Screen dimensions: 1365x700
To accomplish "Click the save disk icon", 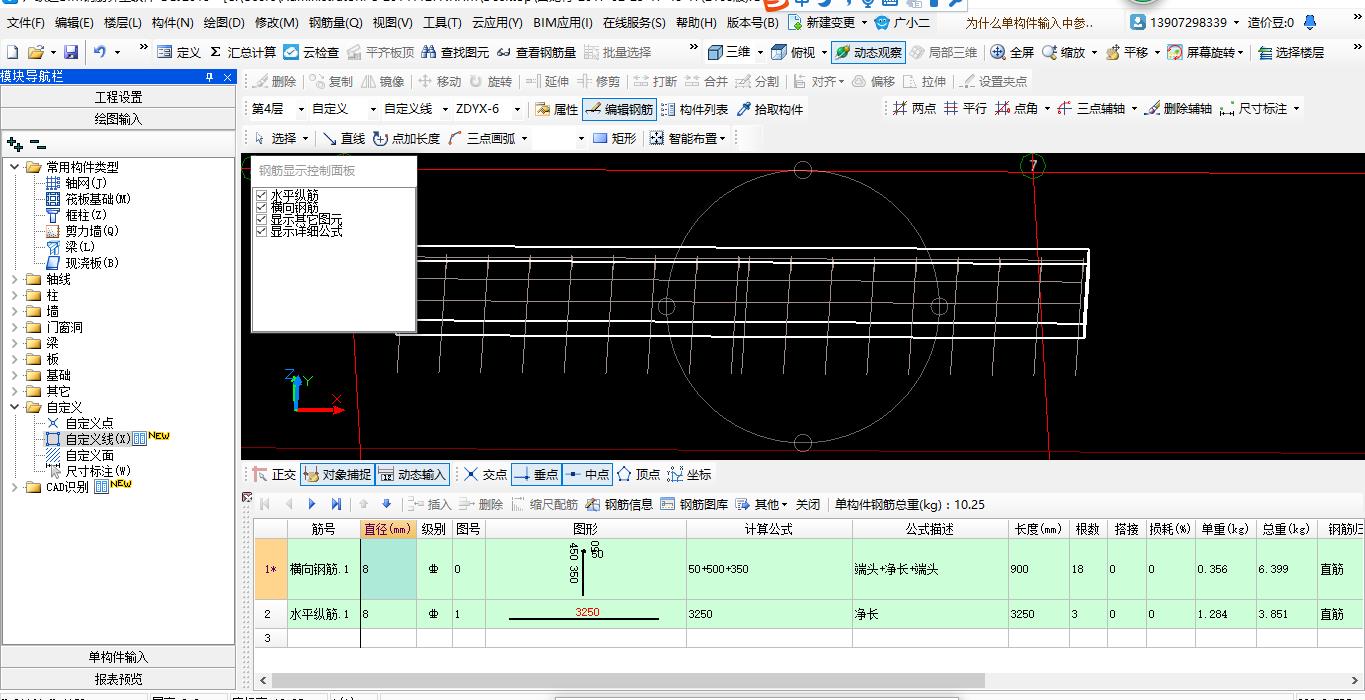I will (71, 52).
